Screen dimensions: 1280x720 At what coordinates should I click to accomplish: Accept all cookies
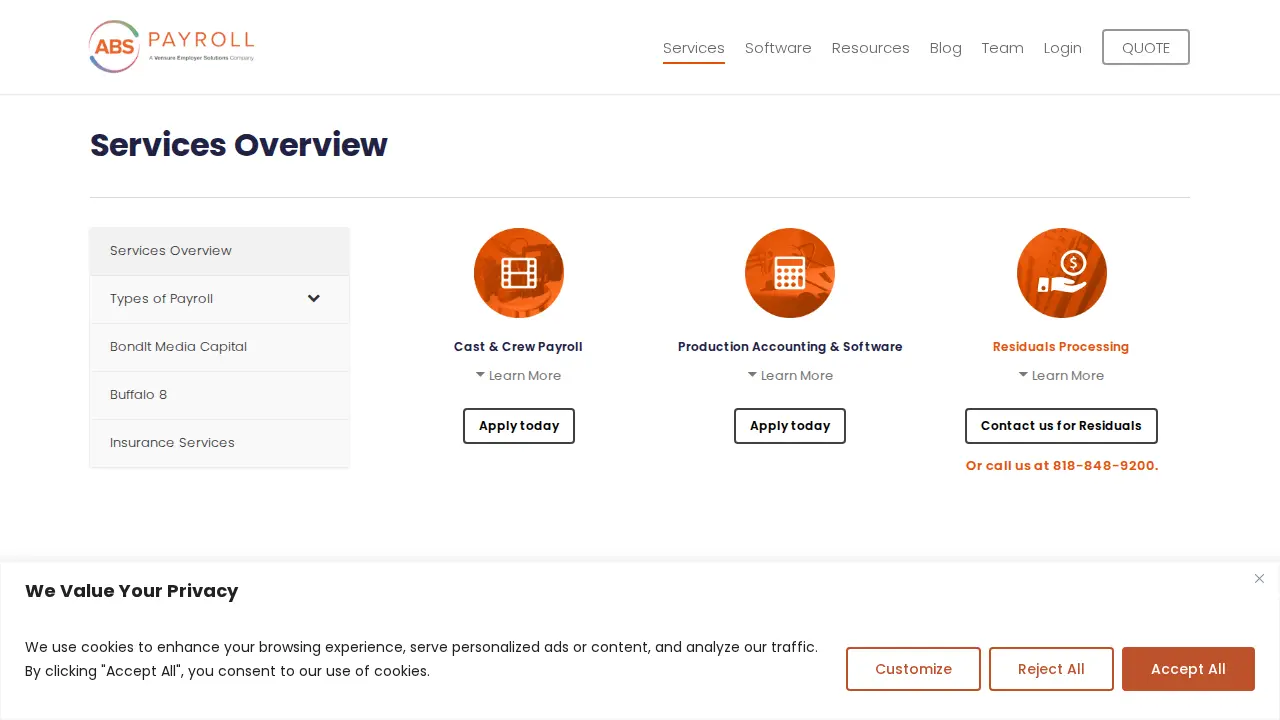(x=1188, y=669)
